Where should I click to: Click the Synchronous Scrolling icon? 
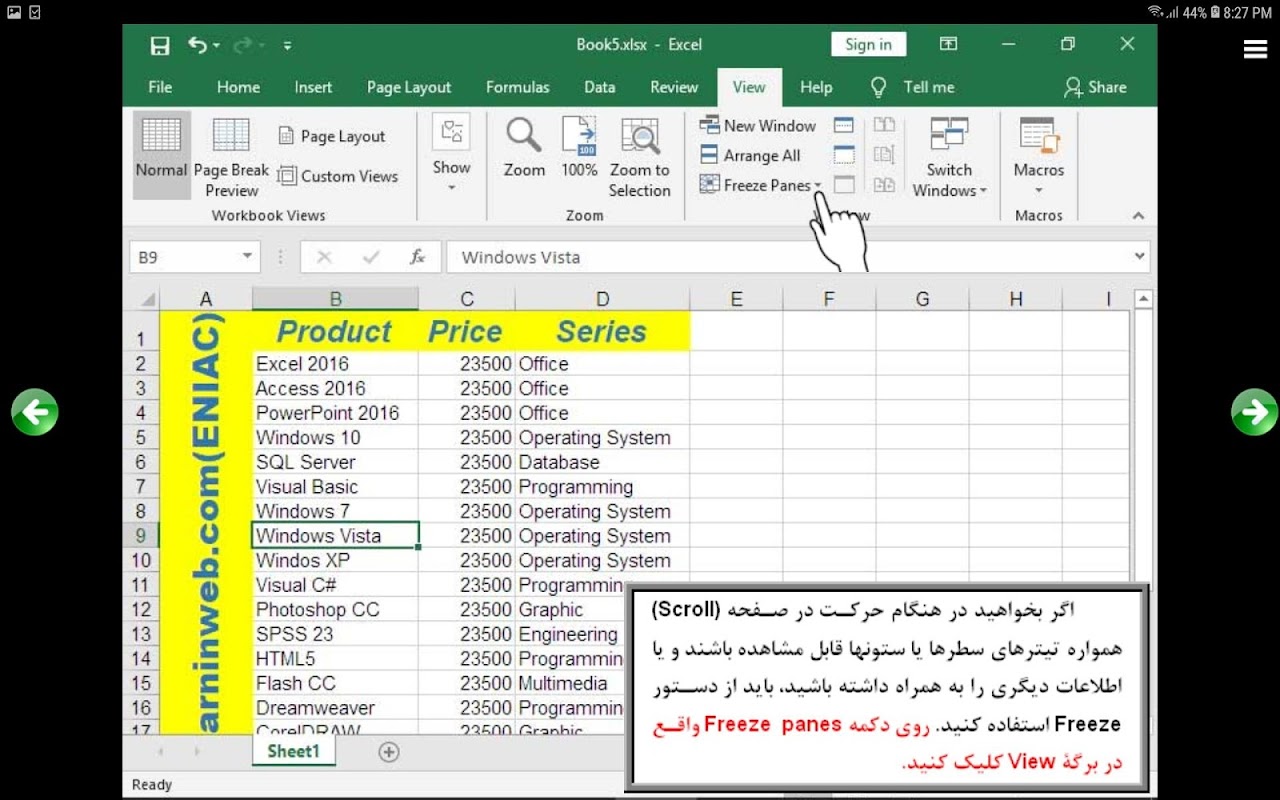[x=884, y=155]
